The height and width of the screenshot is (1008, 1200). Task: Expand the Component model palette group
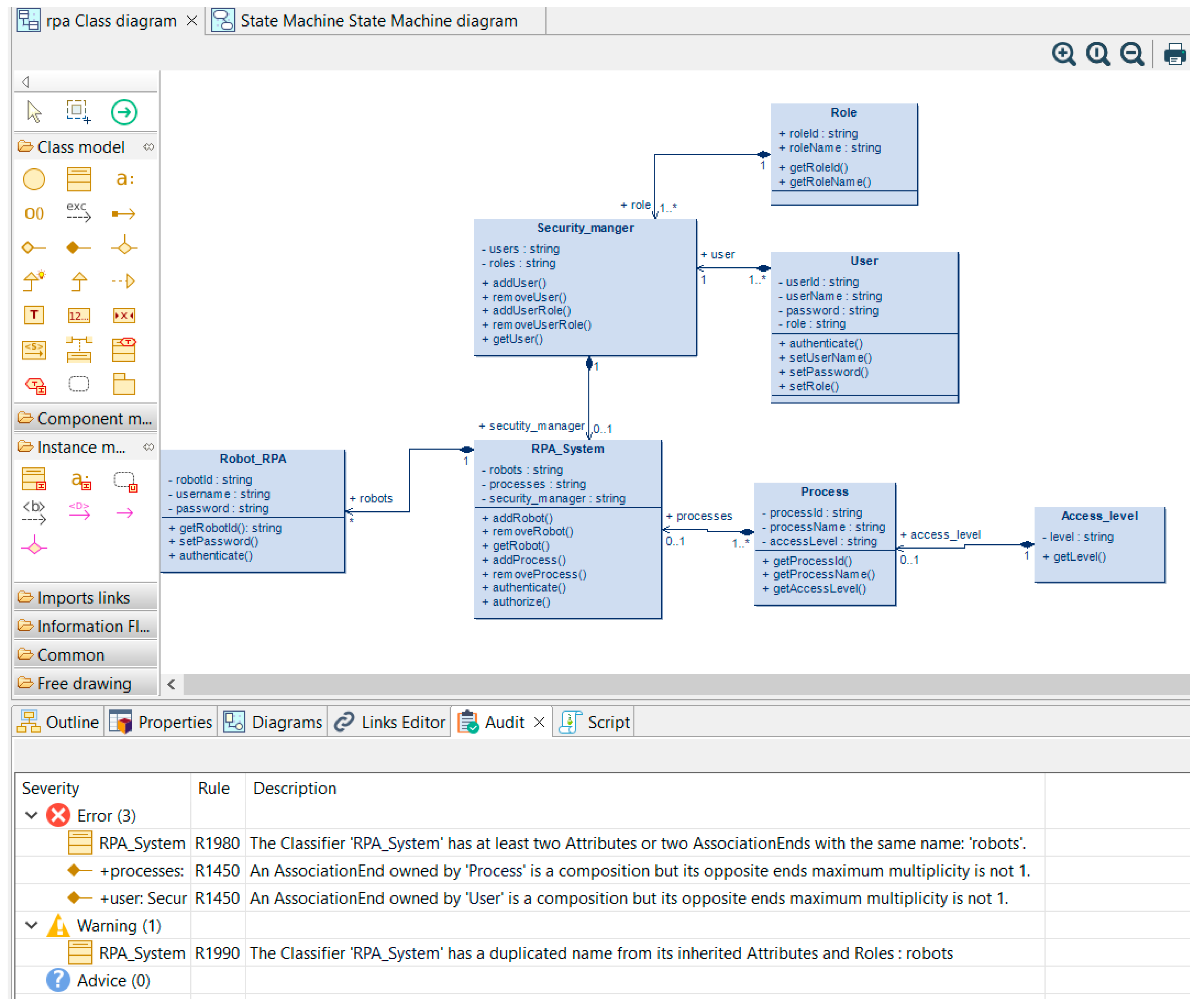click(x=86, y=419)
